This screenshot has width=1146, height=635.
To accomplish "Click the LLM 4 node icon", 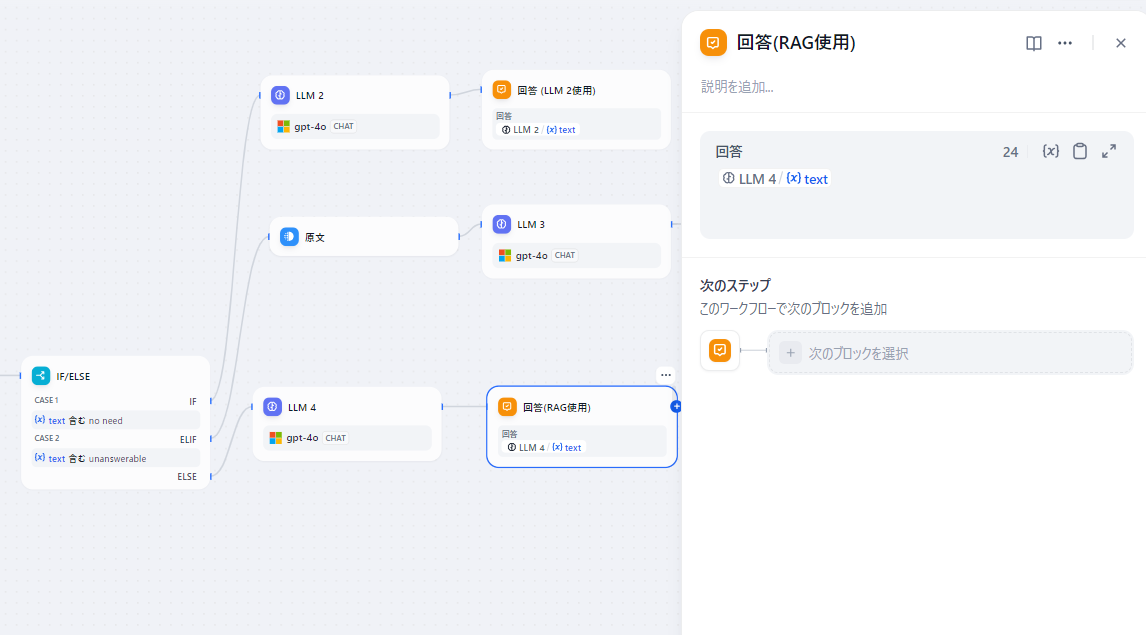I will coord(272,407).
